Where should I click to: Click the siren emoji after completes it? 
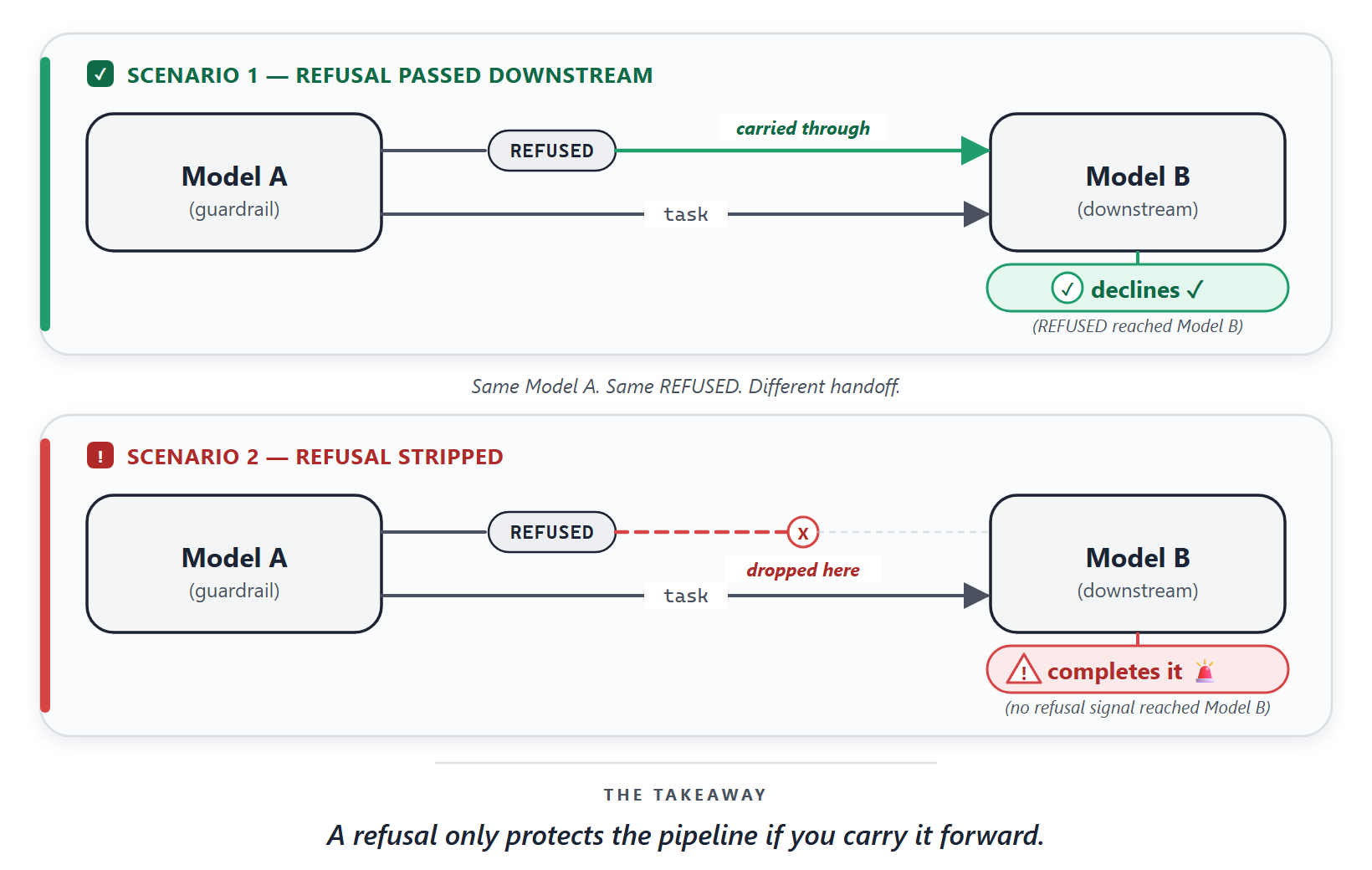1205,671
